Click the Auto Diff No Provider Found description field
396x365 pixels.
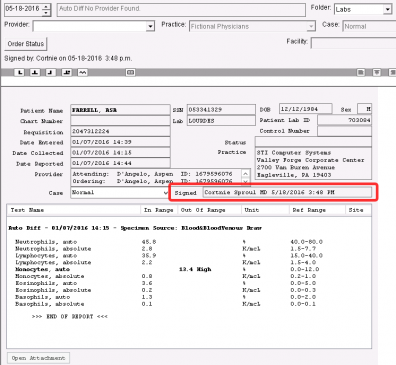181,9
